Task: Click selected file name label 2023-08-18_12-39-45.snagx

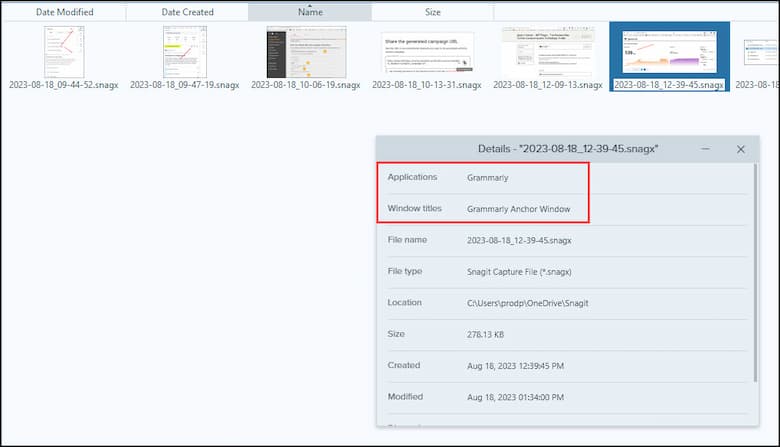Action: (669, 85)
